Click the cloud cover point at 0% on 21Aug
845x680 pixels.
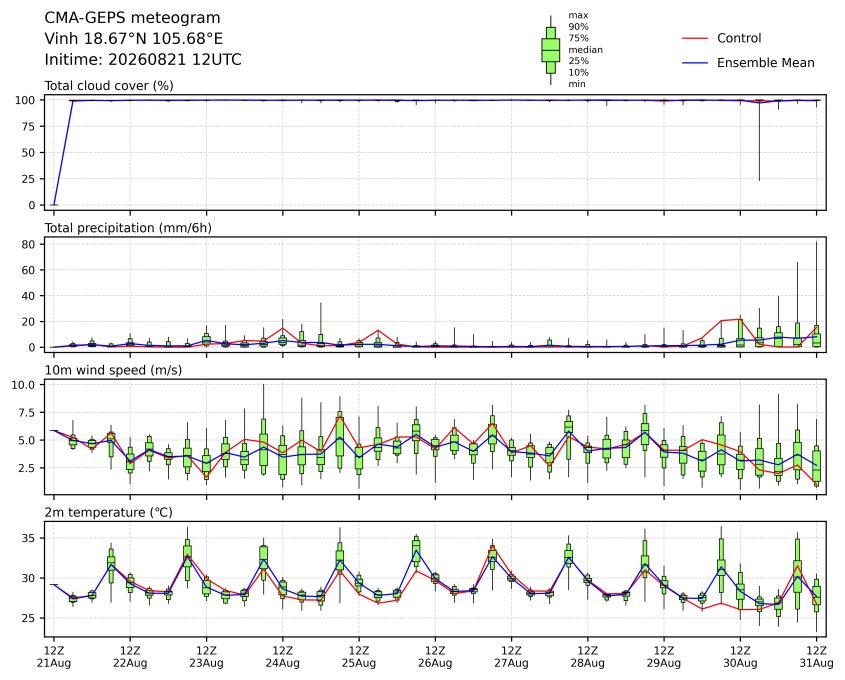pyautogui.click(x=53, y=205)
